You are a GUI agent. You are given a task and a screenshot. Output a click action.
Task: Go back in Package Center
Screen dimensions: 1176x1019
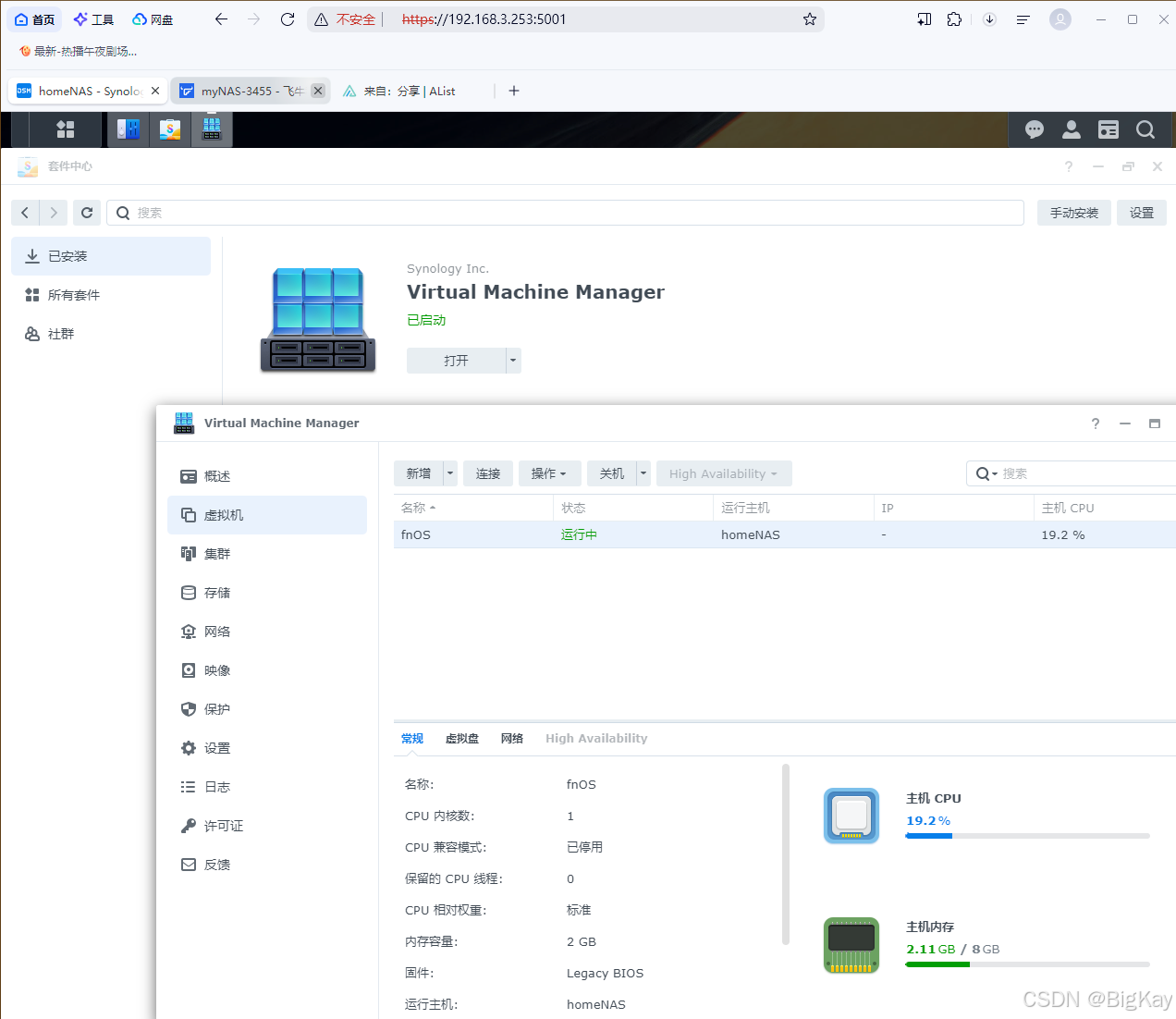pyautogui.click(x=25, y=213)
